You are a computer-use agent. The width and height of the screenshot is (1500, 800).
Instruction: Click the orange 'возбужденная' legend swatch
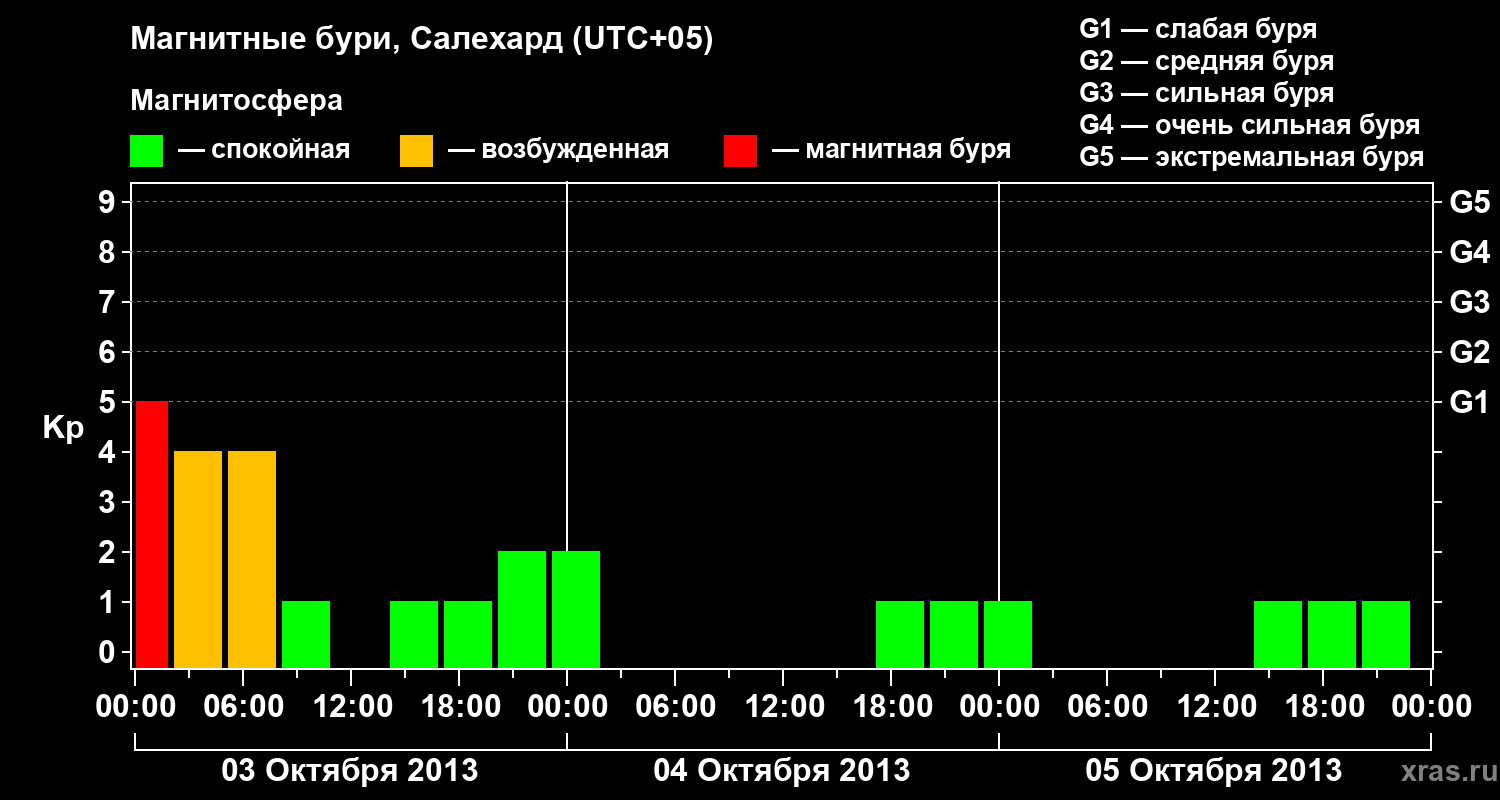tap(416, 151)
